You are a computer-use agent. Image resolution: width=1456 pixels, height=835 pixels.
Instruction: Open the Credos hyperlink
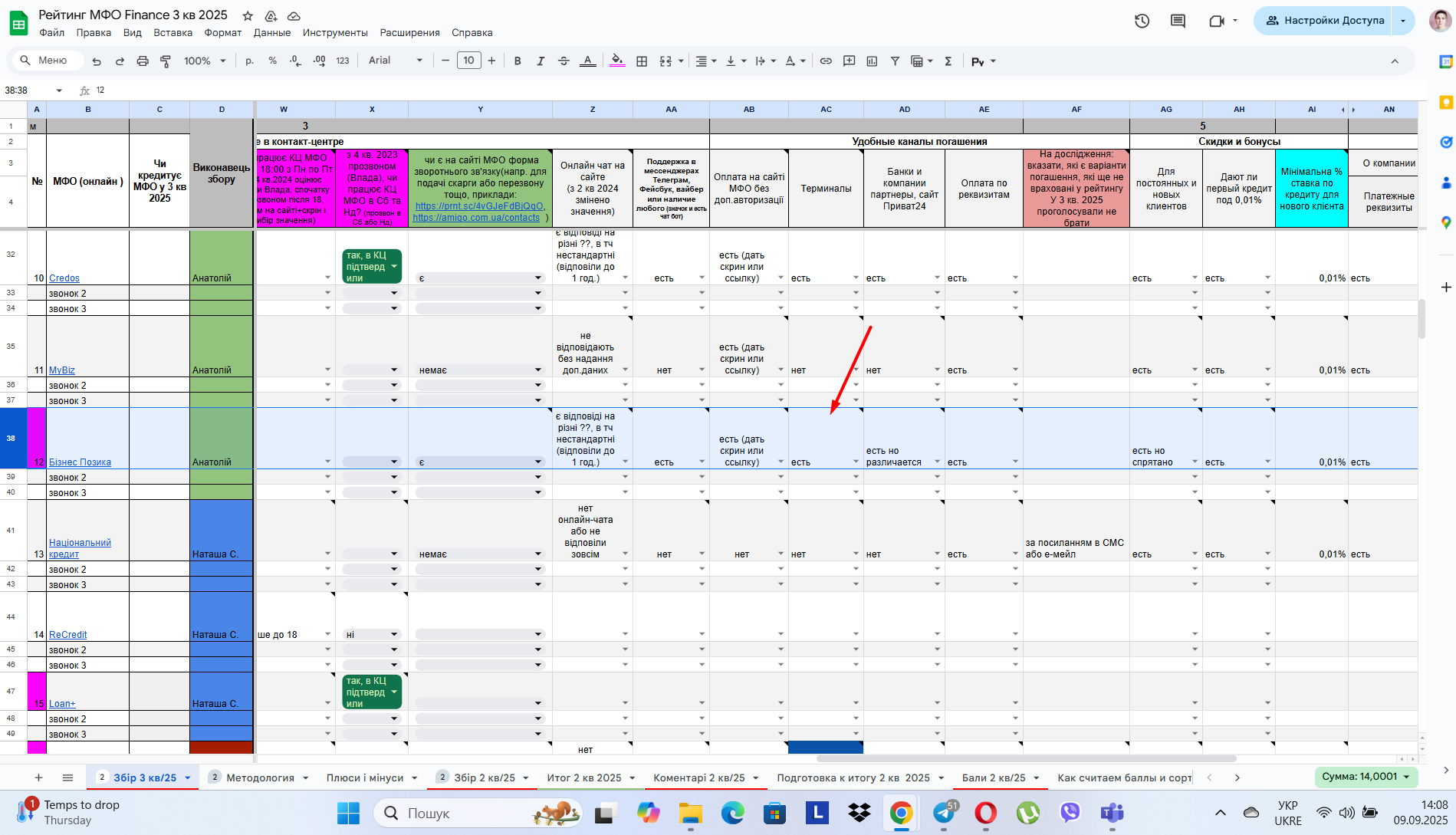[x=64, y=278]
